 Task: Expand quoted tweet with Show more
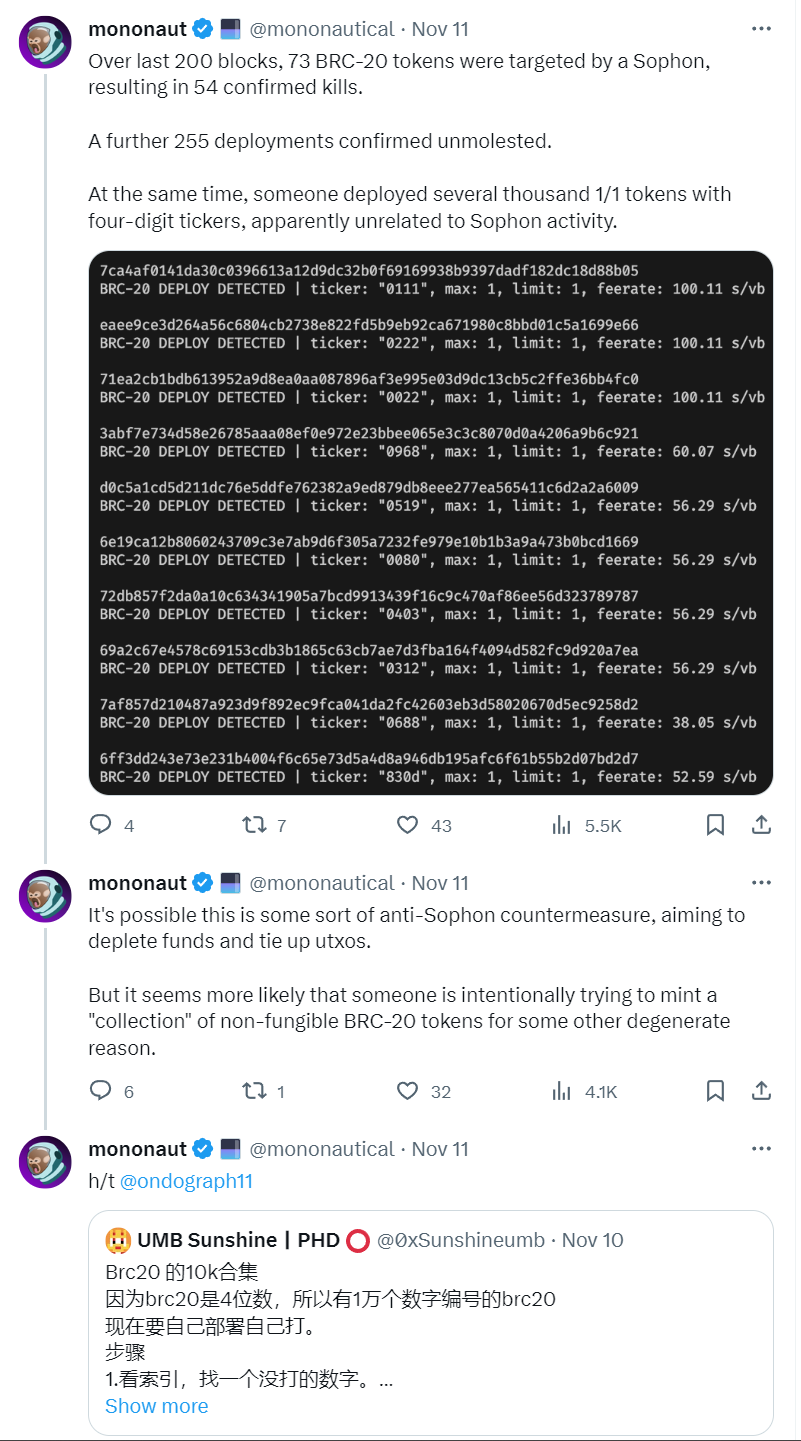tap(157, 1406)
